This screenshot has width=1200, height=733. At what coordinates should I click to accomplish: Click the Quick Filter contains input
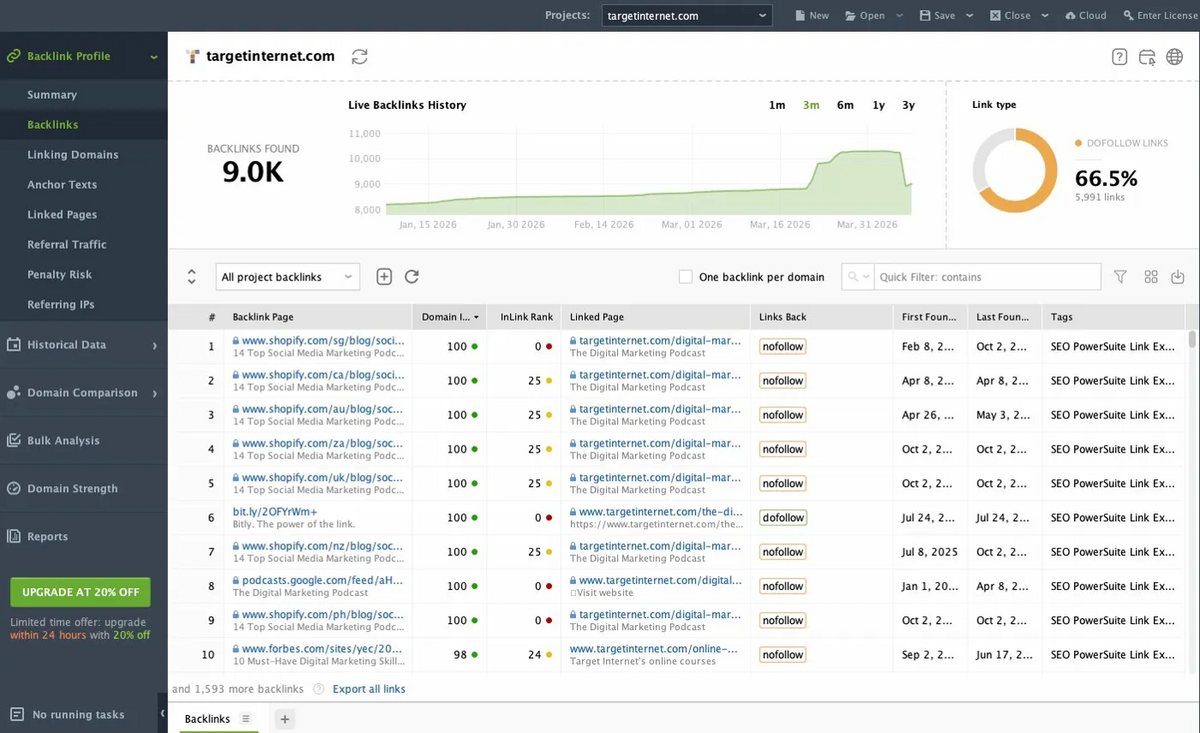988,277
